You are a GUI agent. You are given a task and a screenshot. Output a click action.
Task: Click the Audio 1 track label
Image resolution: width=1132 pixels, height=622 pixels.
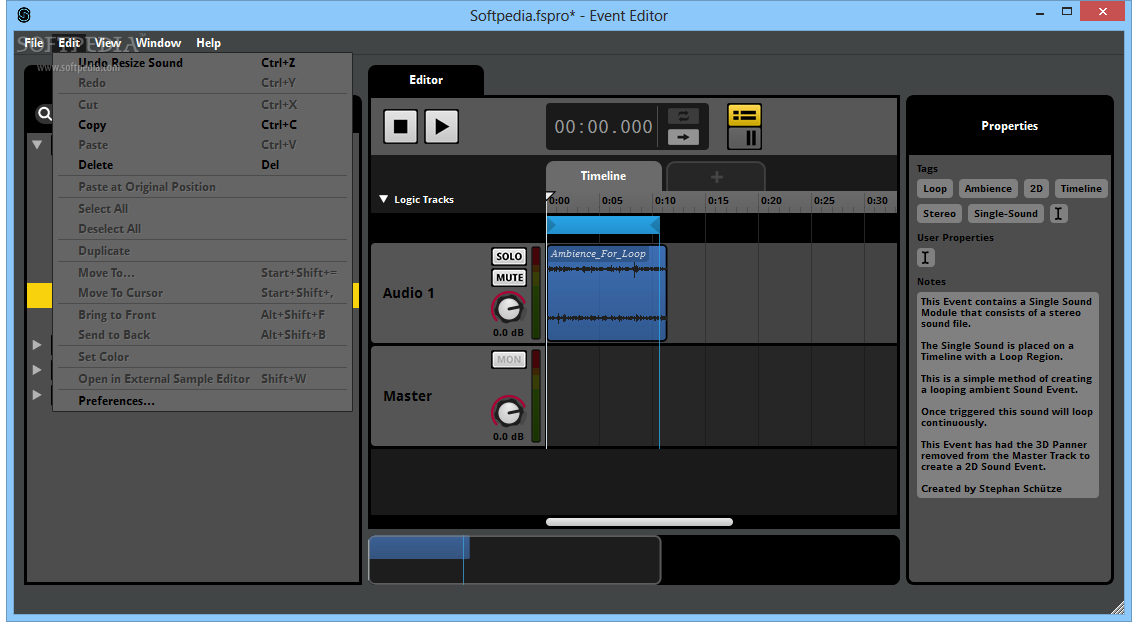click(408, 293)
